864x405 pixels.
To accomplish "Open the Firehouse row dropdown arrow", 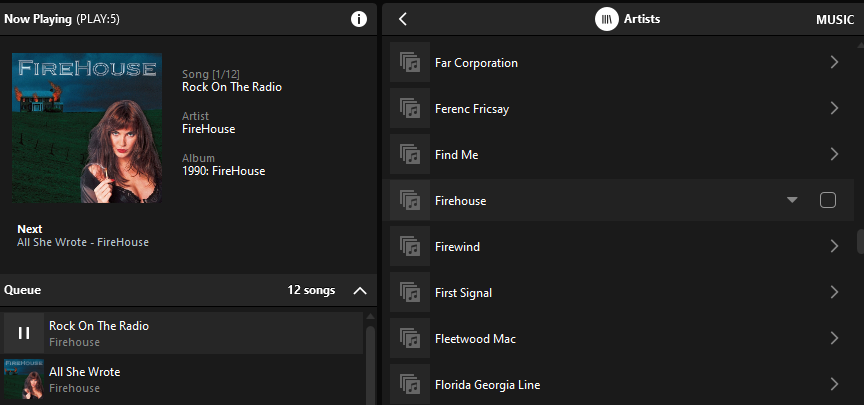I will [x=792, y=200].
